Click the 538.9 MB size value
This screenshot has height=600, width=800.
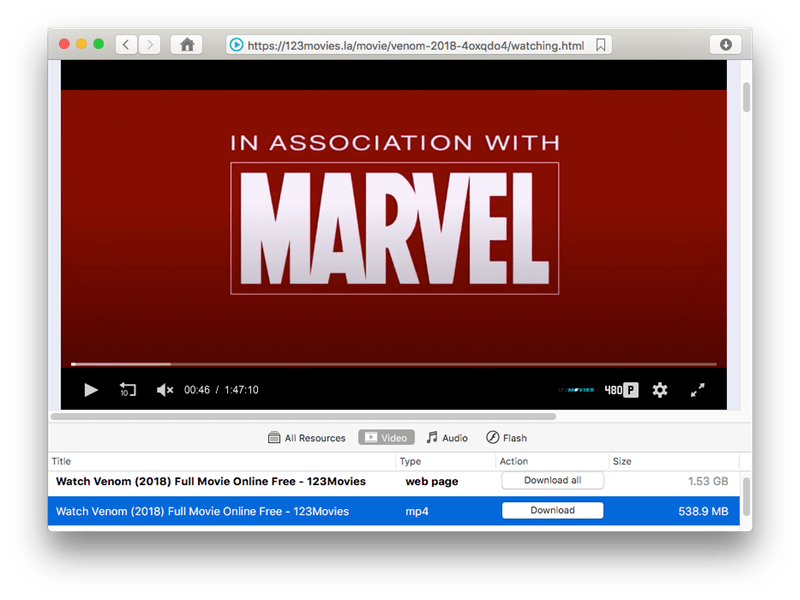(703, 511)
